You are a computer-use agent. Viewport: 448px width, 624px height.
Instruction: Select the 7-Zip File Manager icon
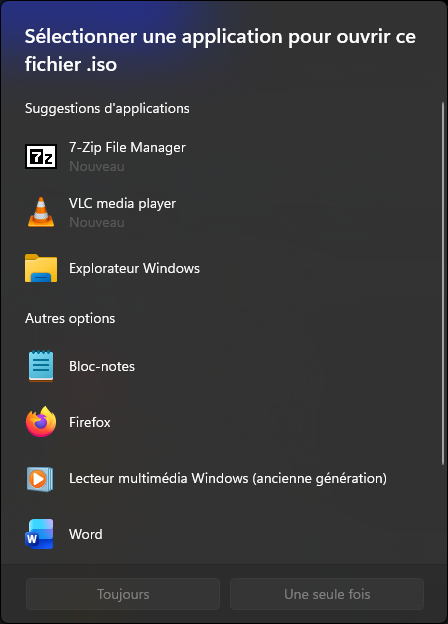click(x=41, y=156)
